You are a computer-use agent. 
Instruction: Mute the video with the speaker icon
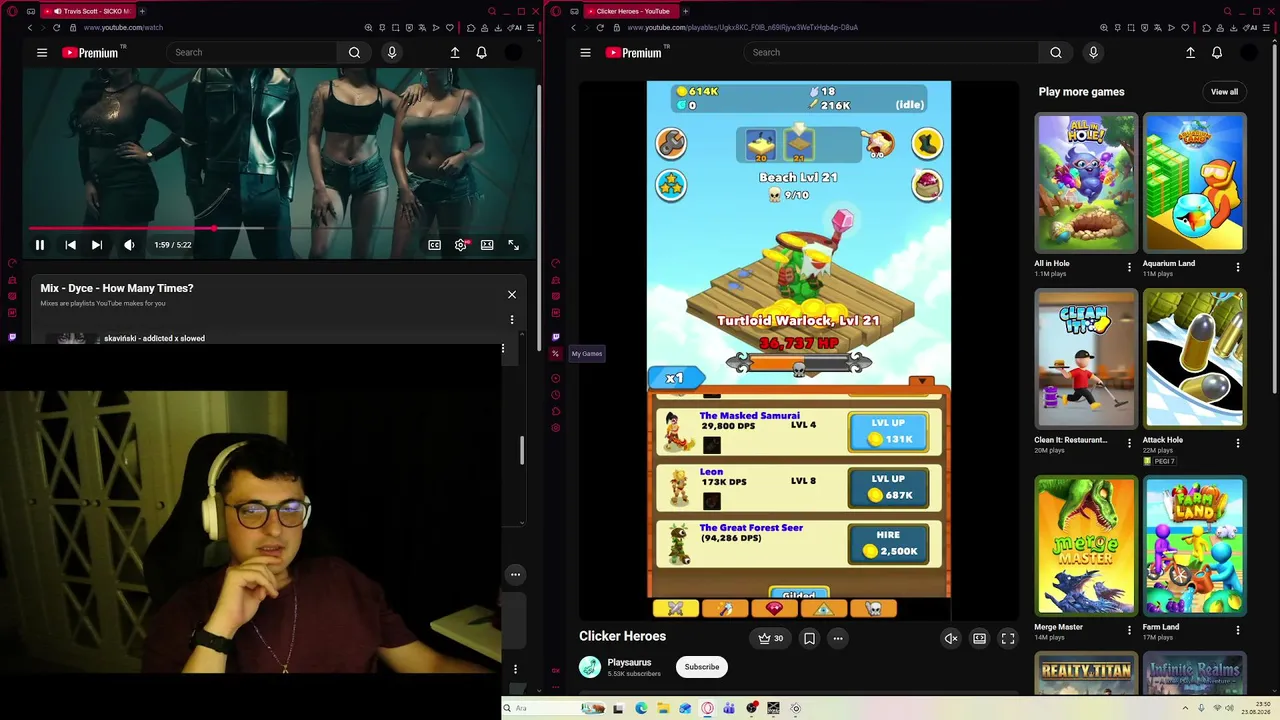[x=129, y=245]
